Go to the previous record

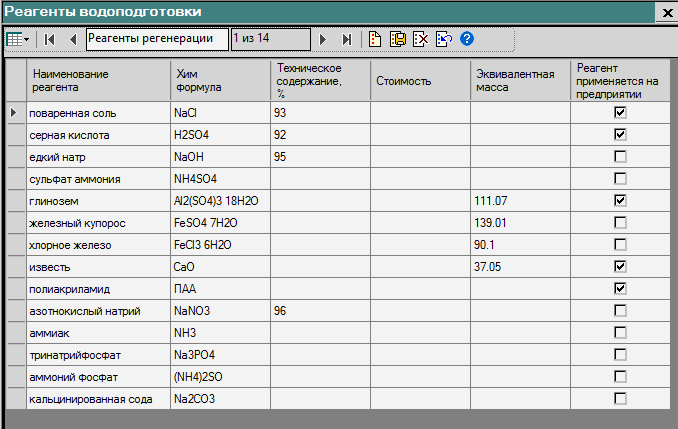click(x=73, y=39)
